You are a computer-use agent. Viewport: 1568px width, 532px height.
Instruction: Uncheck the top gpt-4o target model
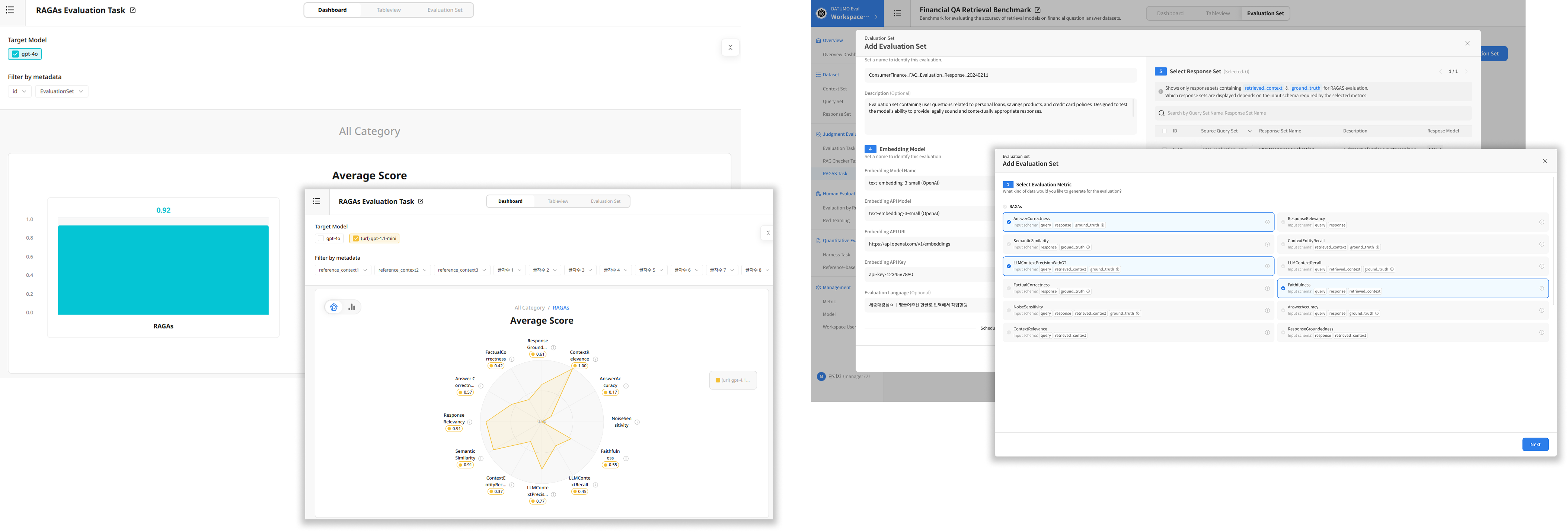(16, 54)
